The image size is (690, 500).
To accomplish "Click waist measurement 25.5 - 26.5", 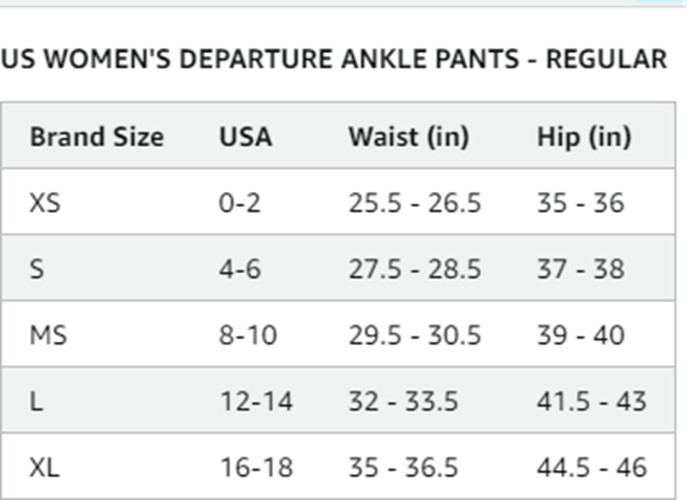I will (x=414, y=203).
